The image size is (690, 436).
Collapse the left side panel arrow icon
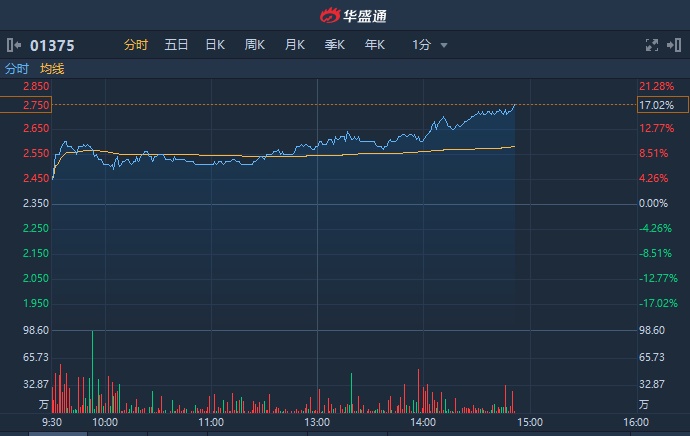(x=13, y=45)
